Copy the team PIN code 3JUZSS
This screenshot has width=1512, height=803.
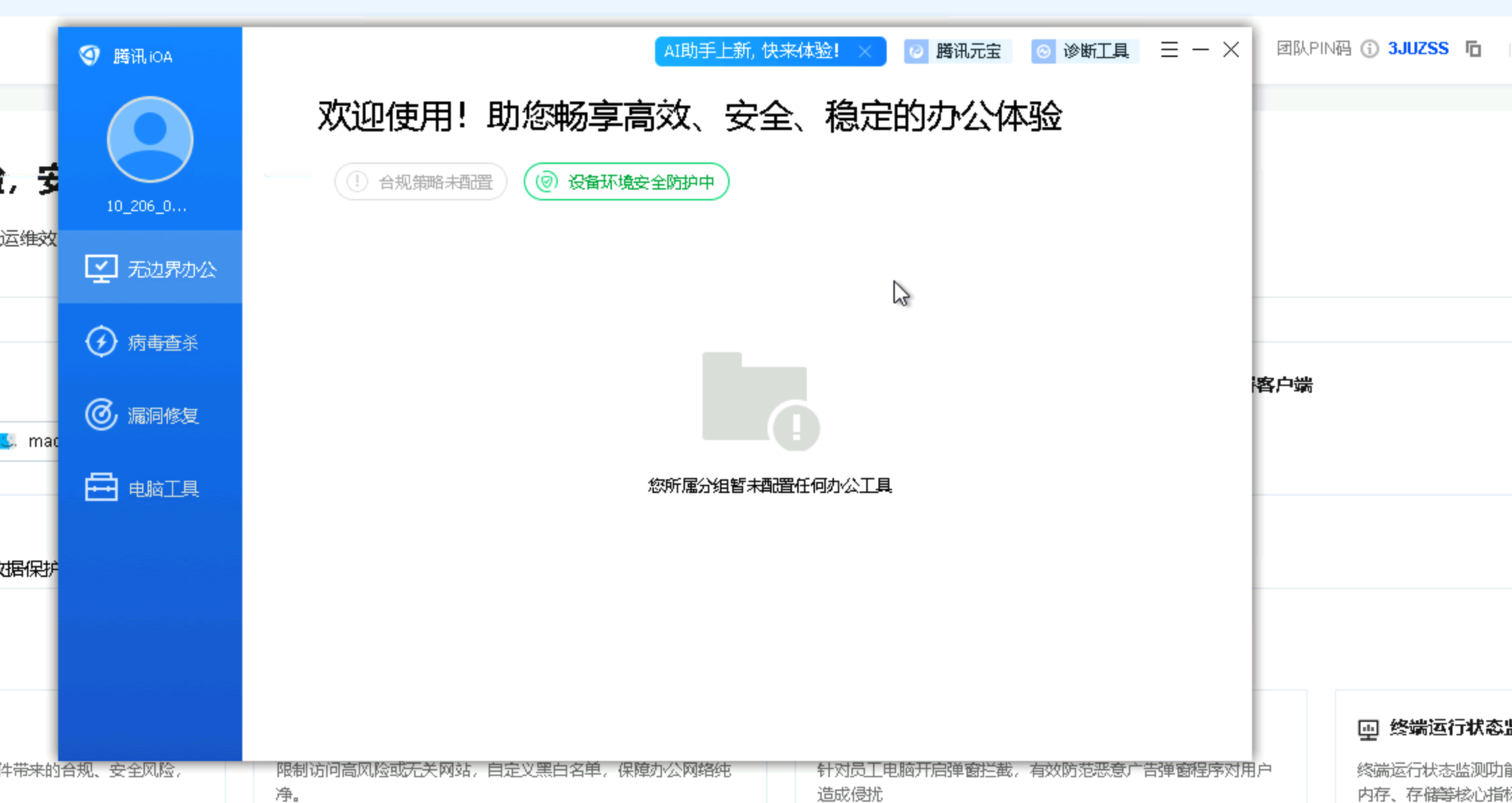click(x=1473, y=49)
